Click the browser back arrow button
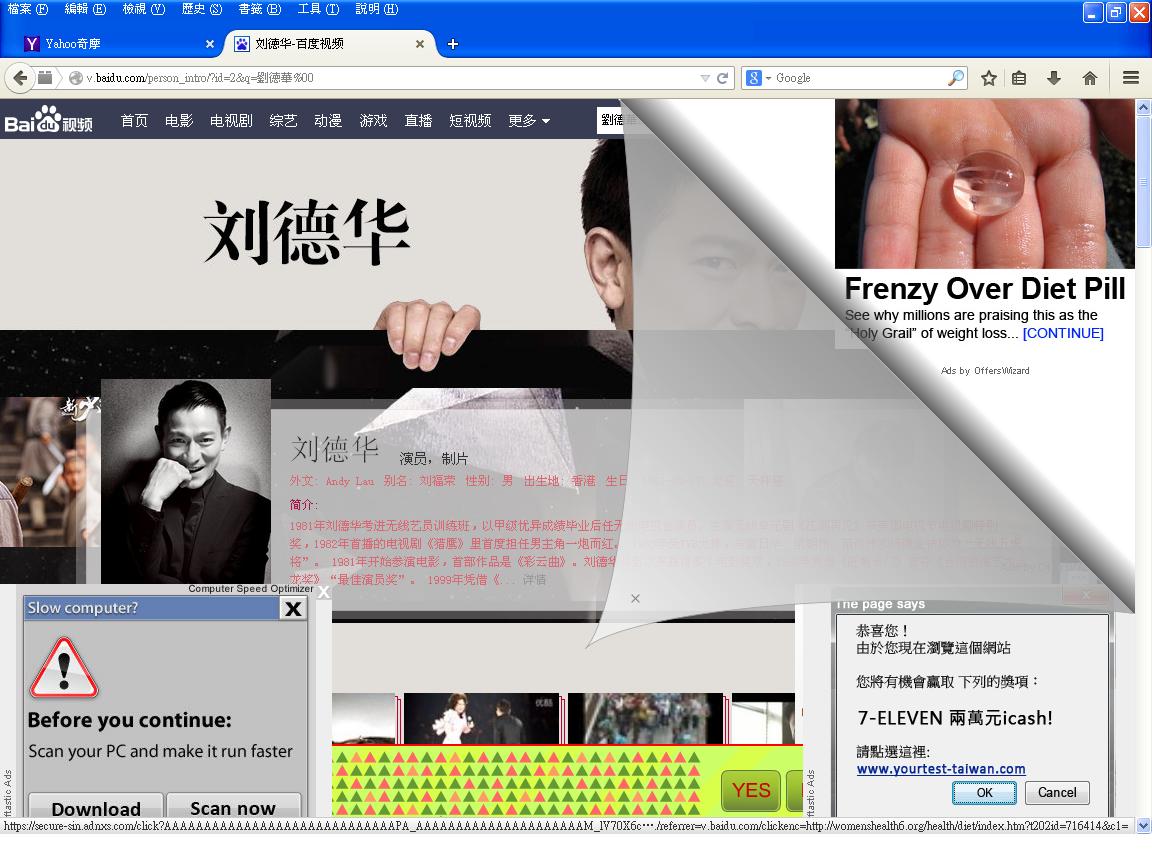1152x864 pixels. point(20,78)
